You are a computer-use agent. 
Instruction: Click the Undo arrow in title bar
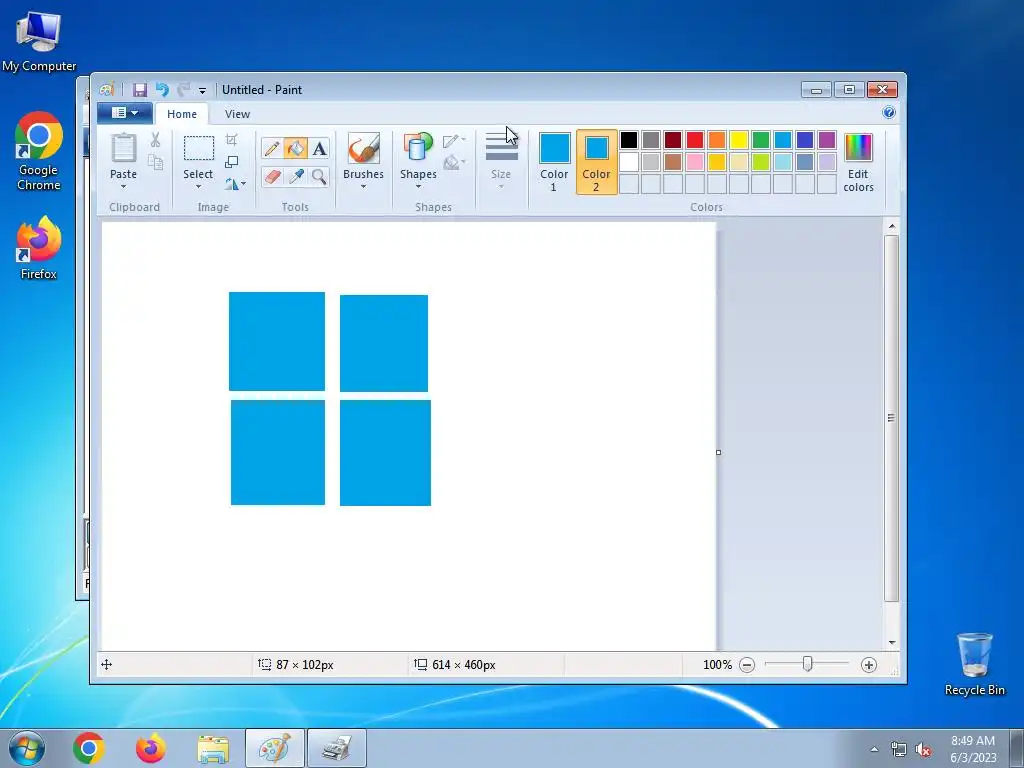pyautogui.click(x=162, y=90)
